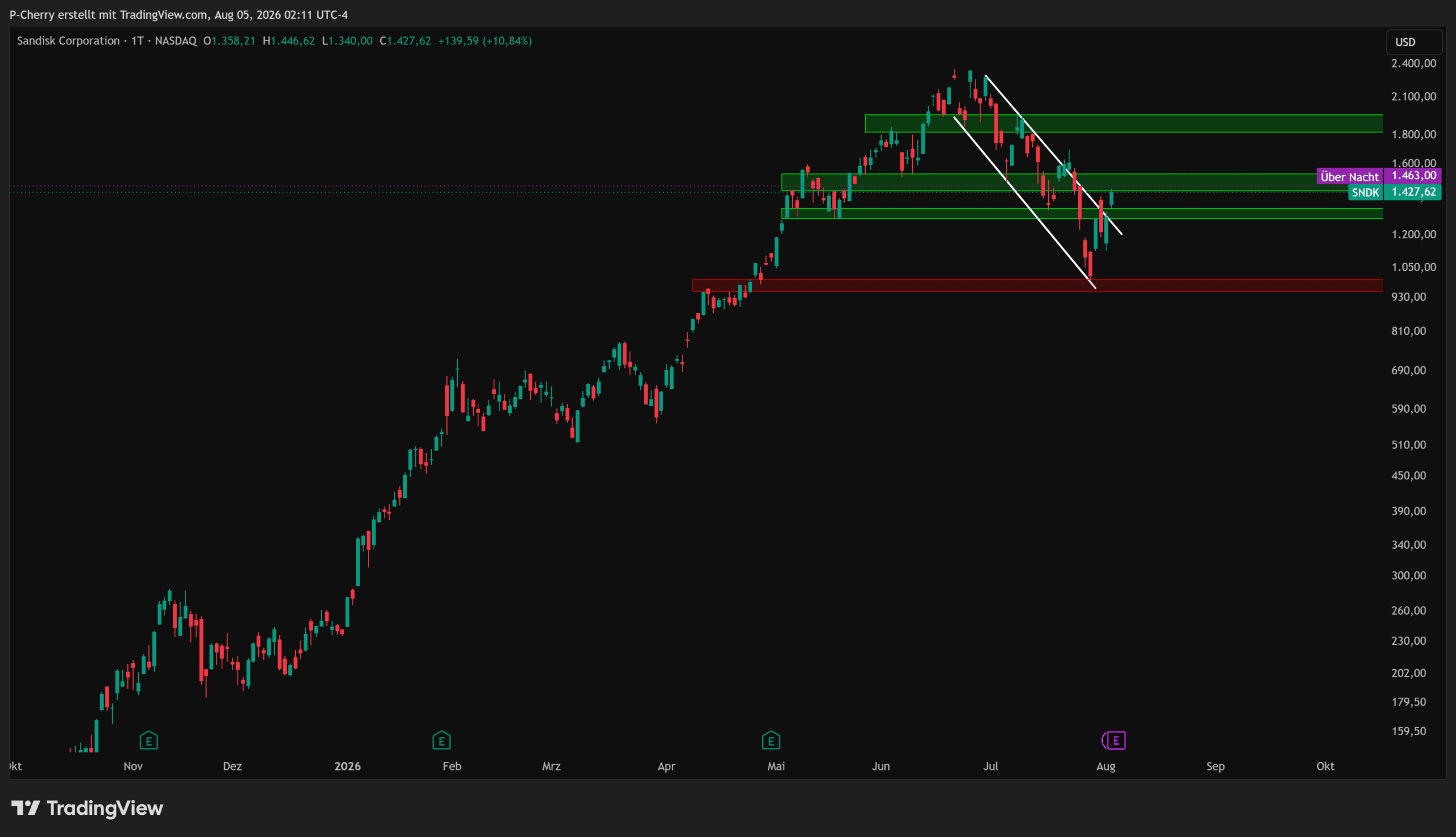This screenshot has height=837, width=1456.
Task: Click the "930,00" price axis label
Action: pos(1408,297)
